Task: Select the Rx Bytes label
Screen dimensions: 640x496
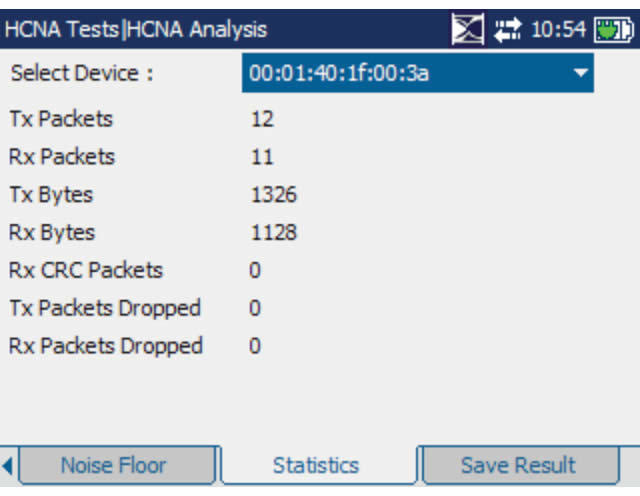Action: tap(52, 233)
